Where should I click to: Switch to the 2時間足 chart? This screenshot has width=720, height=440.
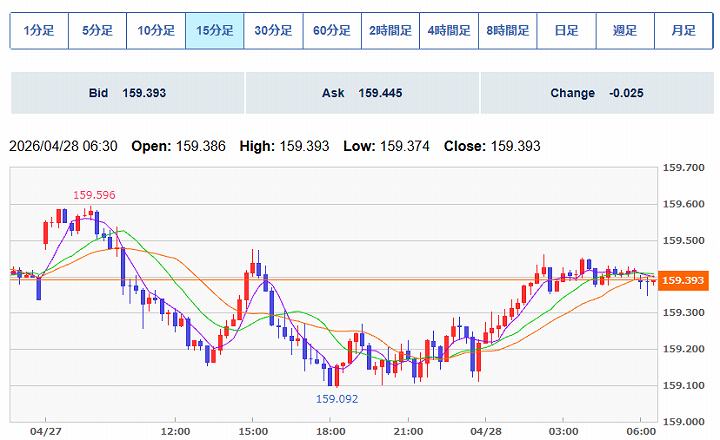coord(390,31)
